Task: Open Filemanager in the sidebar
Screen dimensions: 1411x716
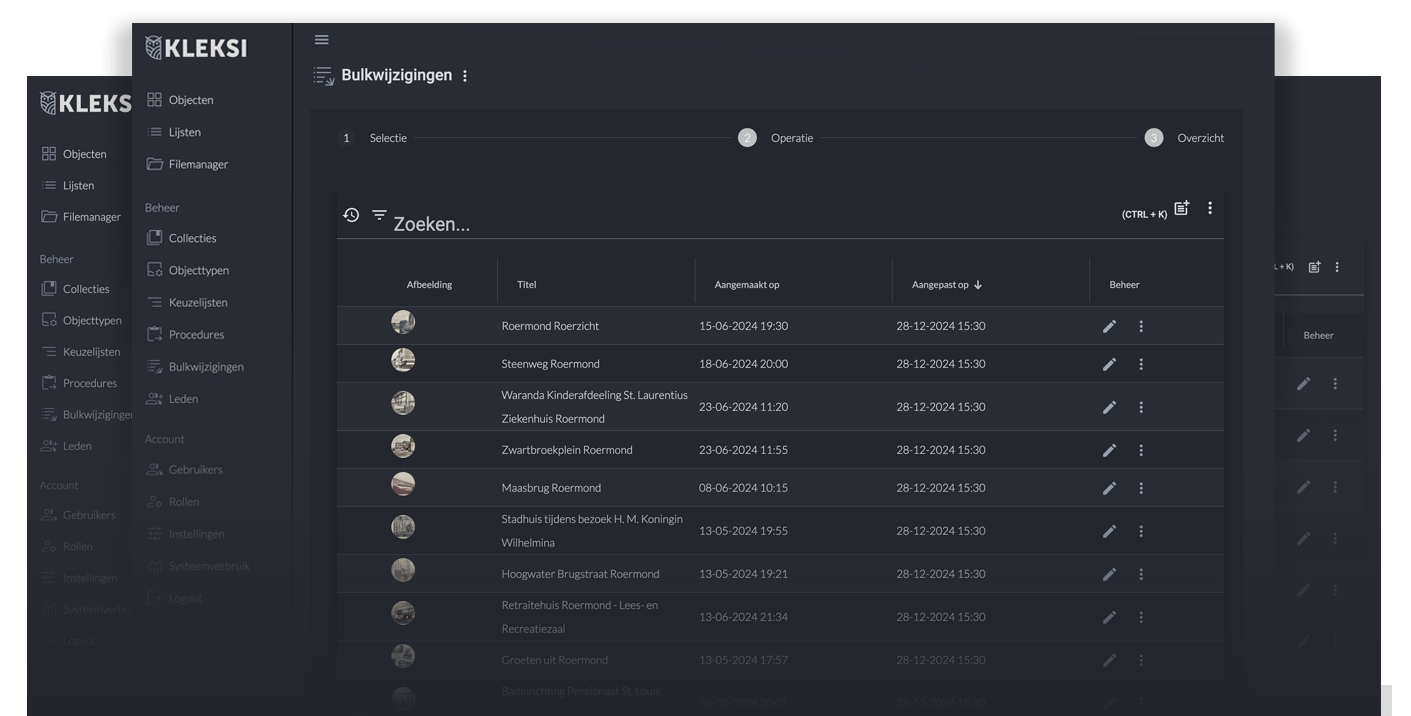Action: (198, 164)
